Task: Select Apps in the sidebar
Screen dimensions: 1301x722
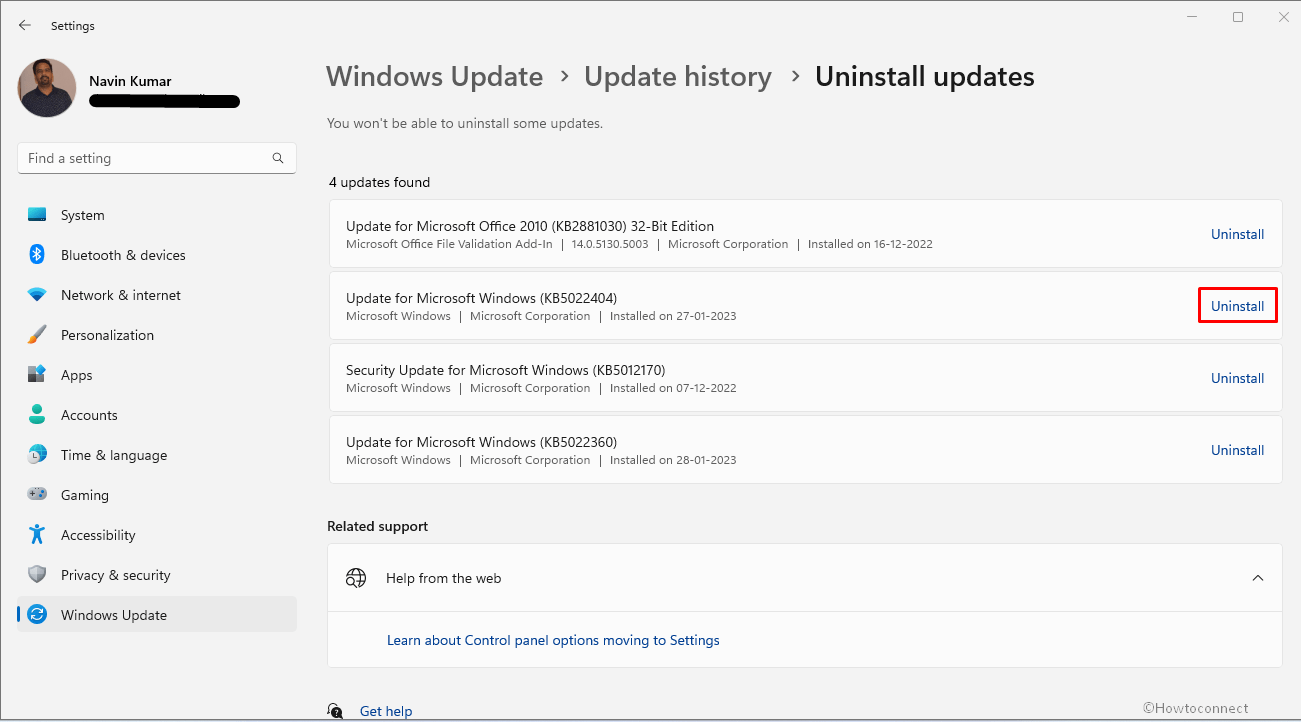Action: (x=157, y=375)
